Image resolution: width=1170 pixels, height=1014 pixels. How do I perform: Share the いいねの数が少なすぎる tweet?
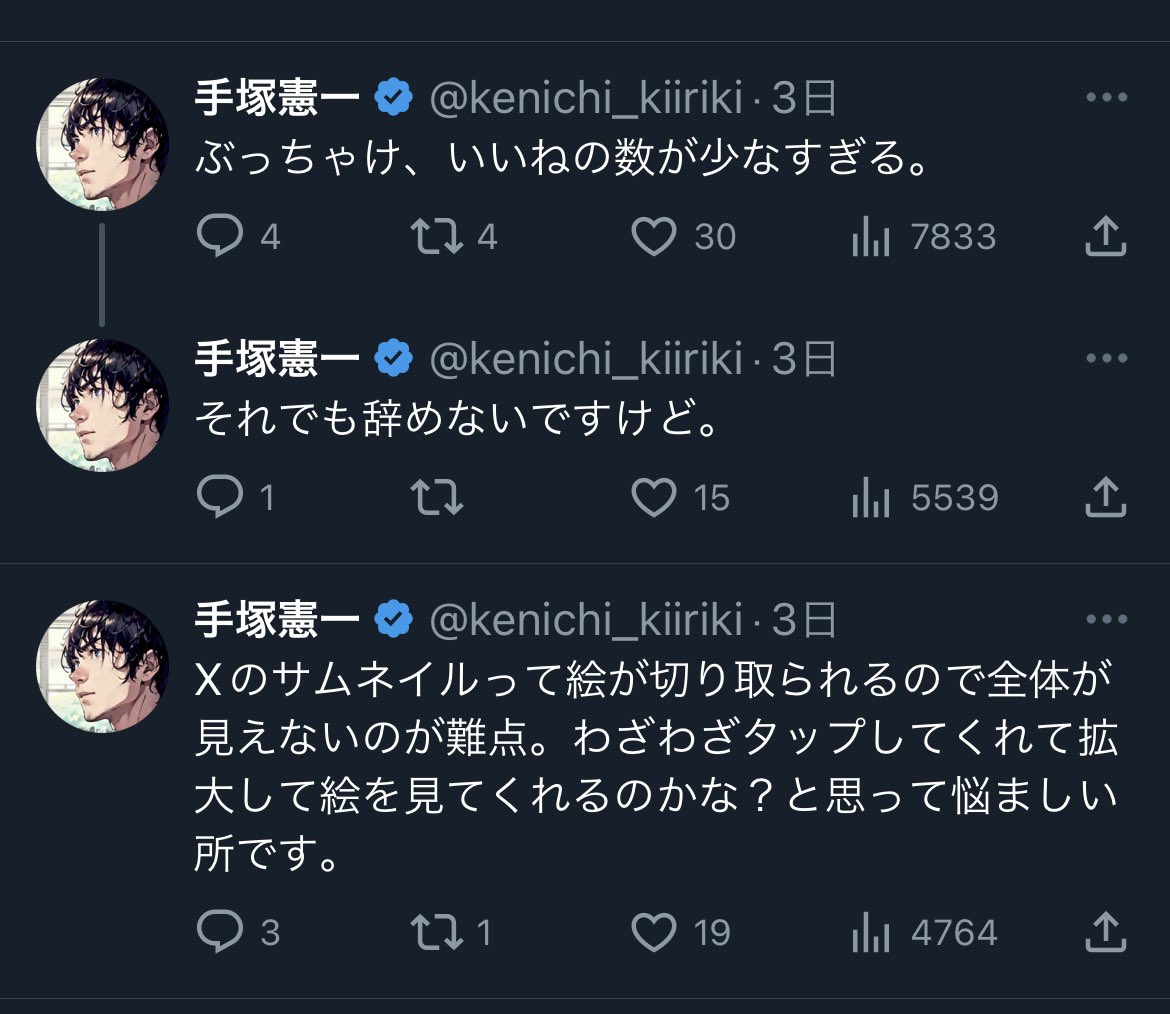point(1106,237)
